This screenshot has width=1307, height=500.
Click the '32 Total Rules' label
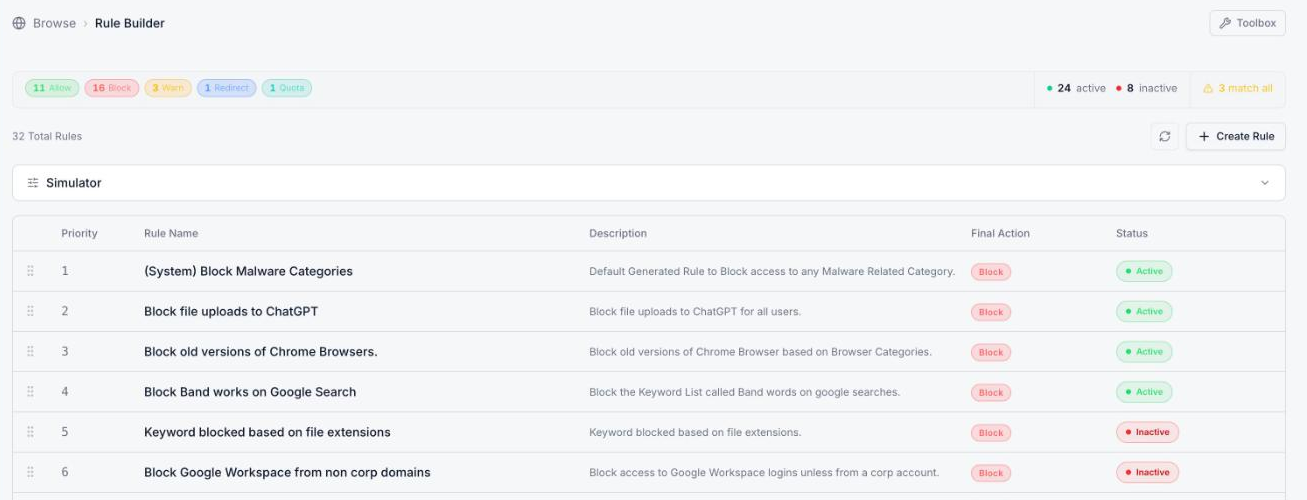(47, 136)
